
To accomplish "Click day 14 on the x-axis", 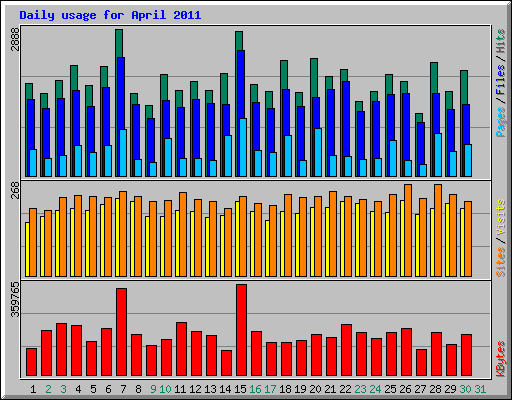I will pyautogui.click(x=225, y=389).
